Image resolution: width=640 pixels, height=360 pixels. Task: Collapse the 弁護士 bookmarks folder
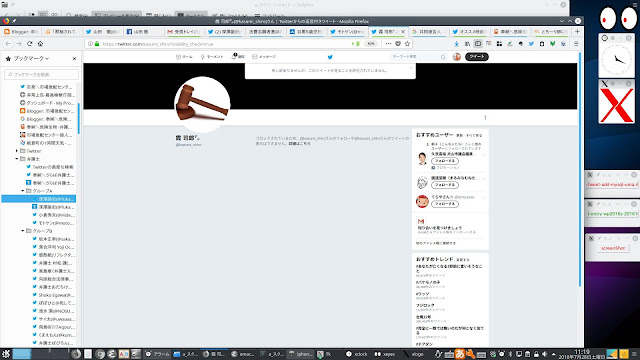pyautogui.click(x=17, y=159)
